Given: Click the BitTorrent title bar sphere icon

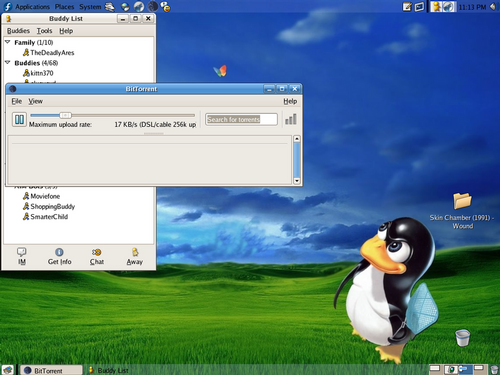Looking at the screenshot, I should [x=12, y=89].
